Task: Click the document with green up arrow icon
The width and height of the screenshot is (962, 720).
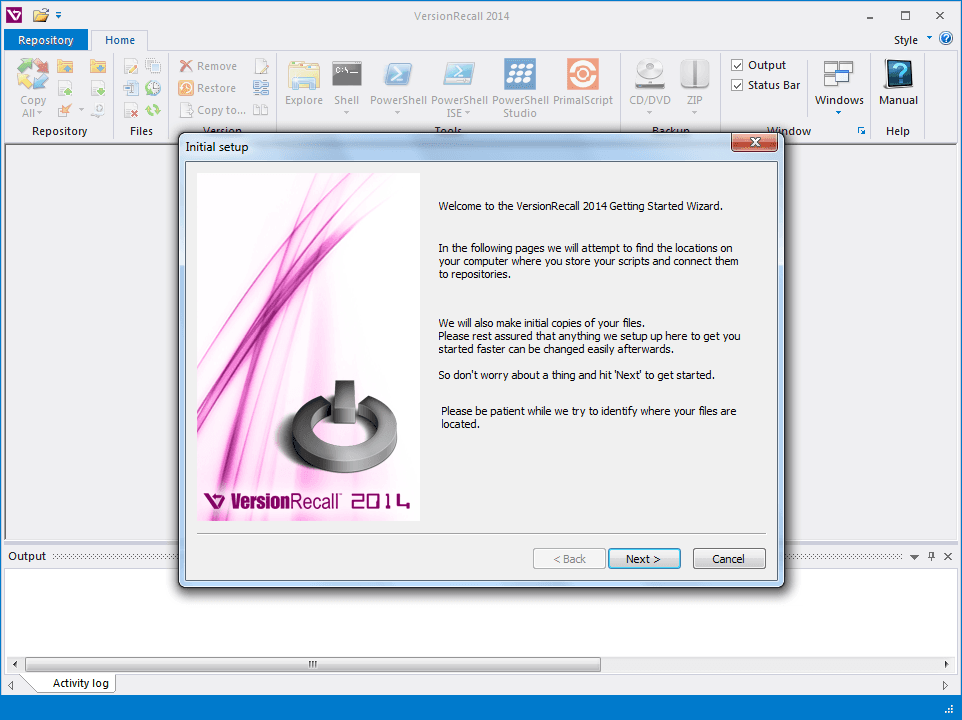Action: pyautogui.click(x=65, y=88)
